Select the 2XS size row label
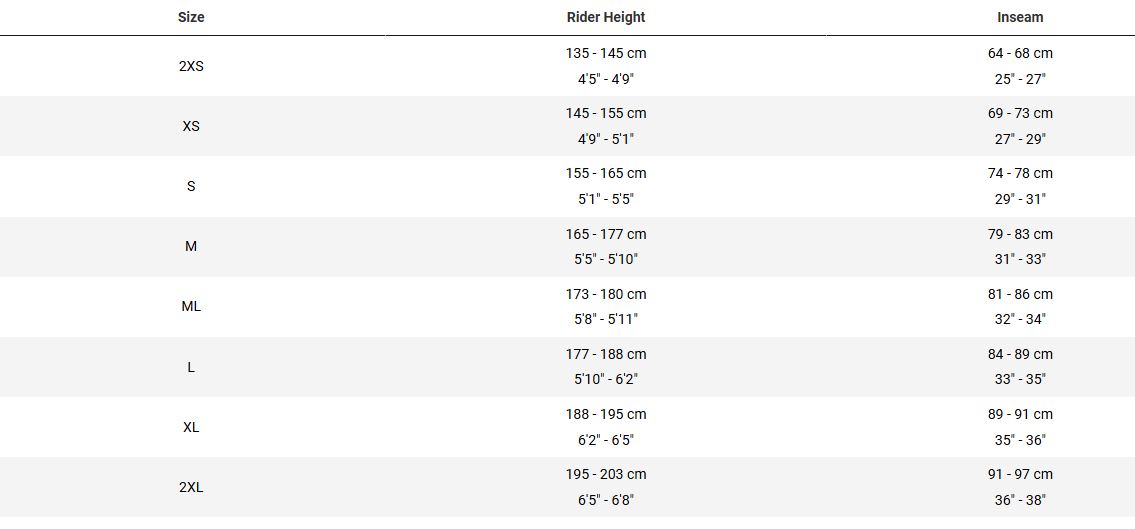Screen dimensions: 1135x529 [191, 66]
